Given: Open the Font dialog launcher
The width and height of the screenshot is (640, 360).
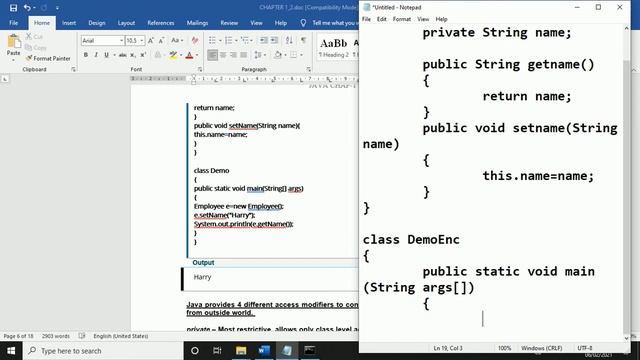Looking at the screenshot, I should click(200, 69).
